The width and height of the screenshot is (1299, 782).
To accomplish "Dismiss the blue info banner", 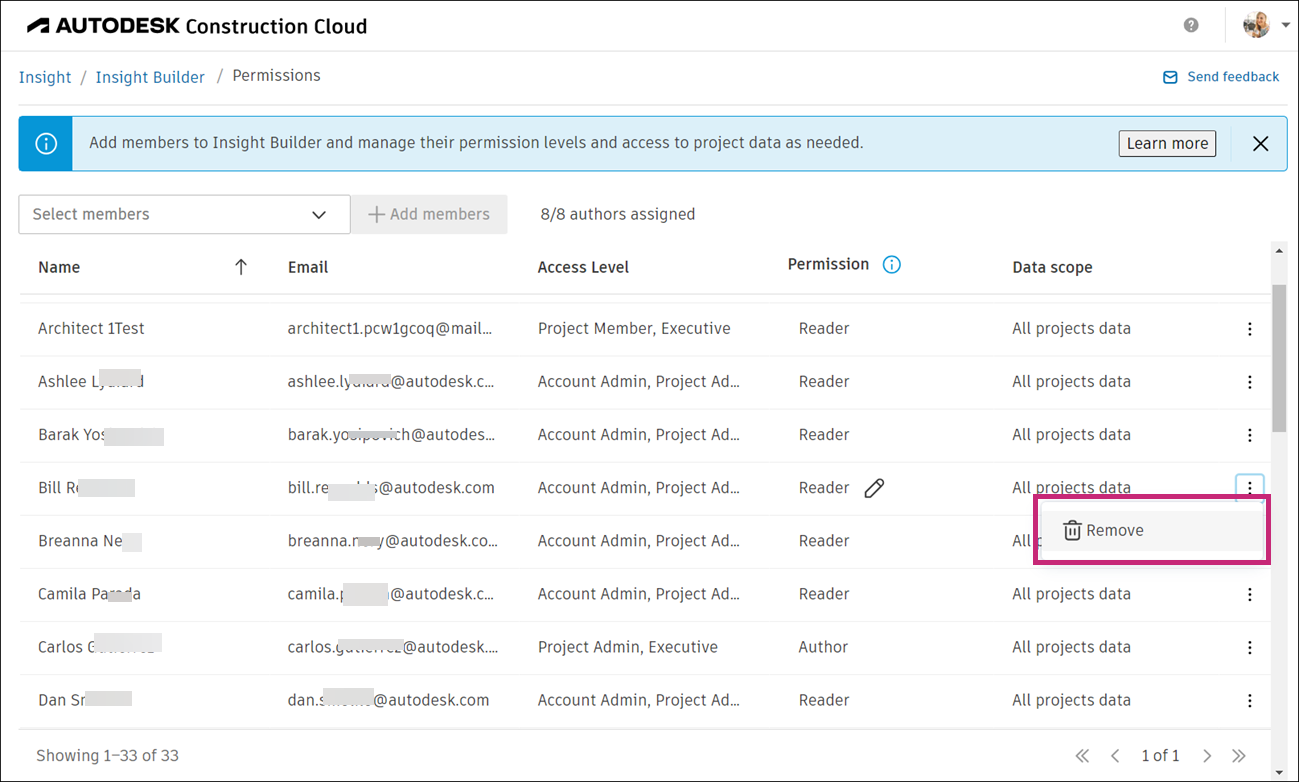I will (1261, 144).
